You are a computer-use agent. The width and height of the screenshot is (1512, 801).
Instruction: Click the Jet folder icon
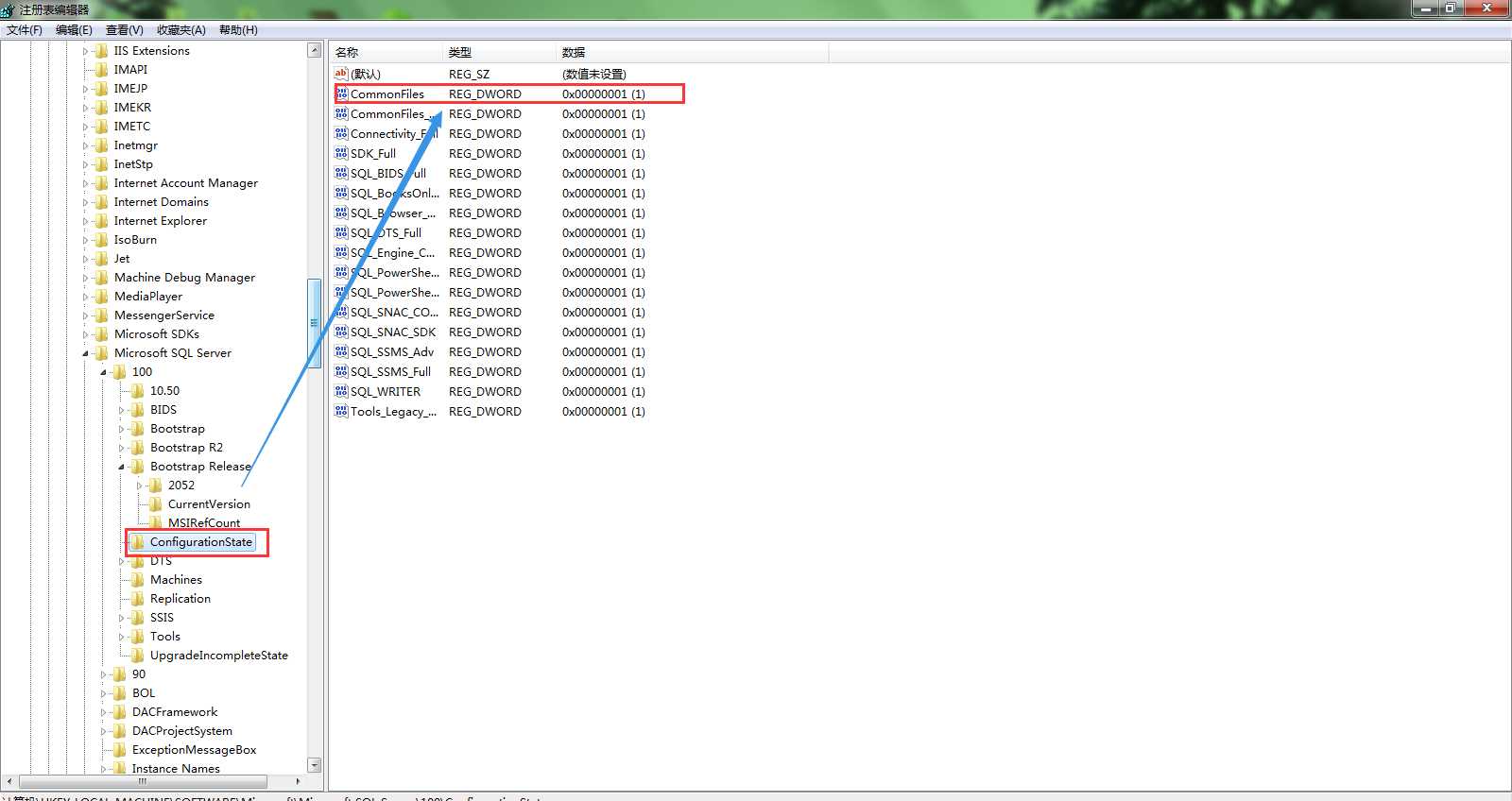click(x=101, y=259)
